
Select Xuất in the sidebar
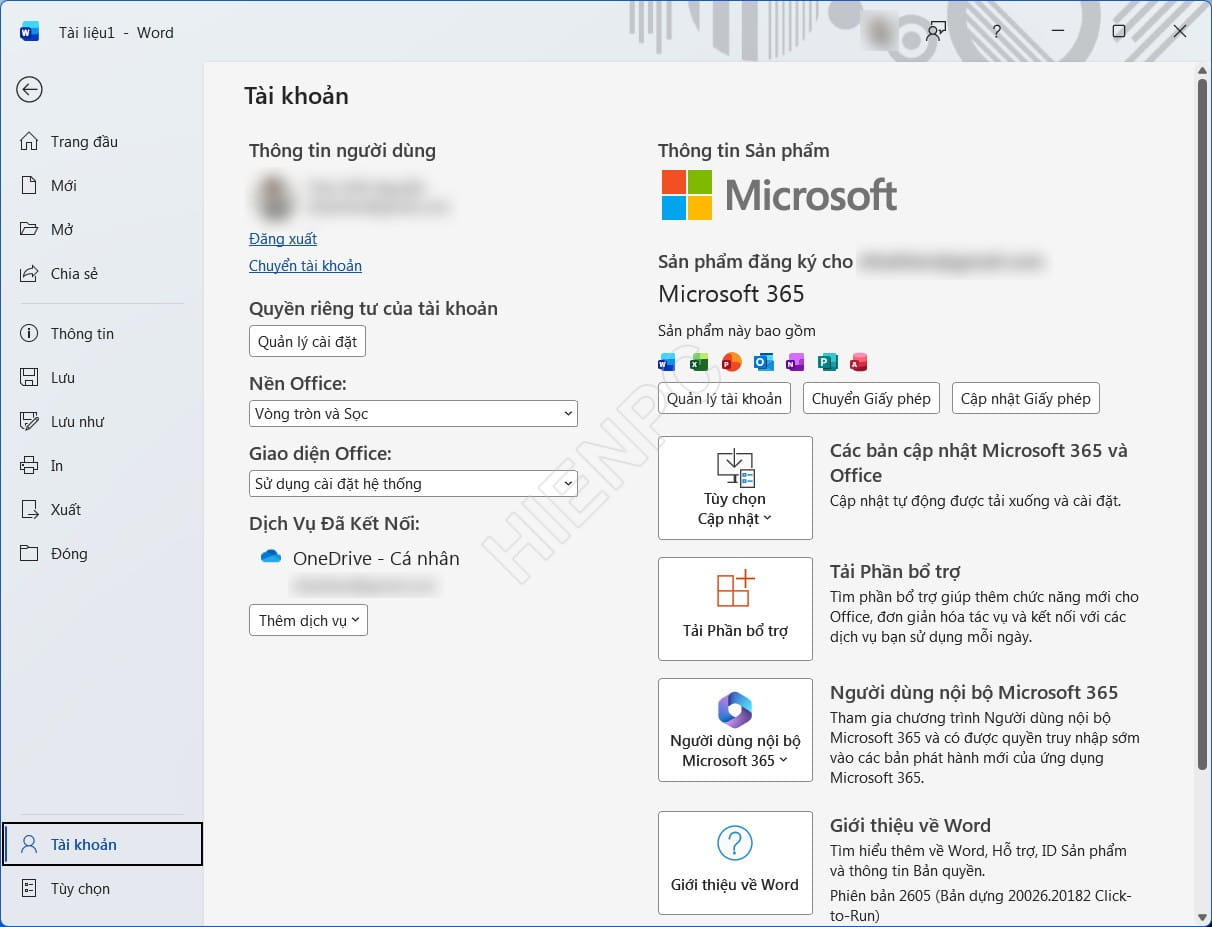[x=101, y=509]
